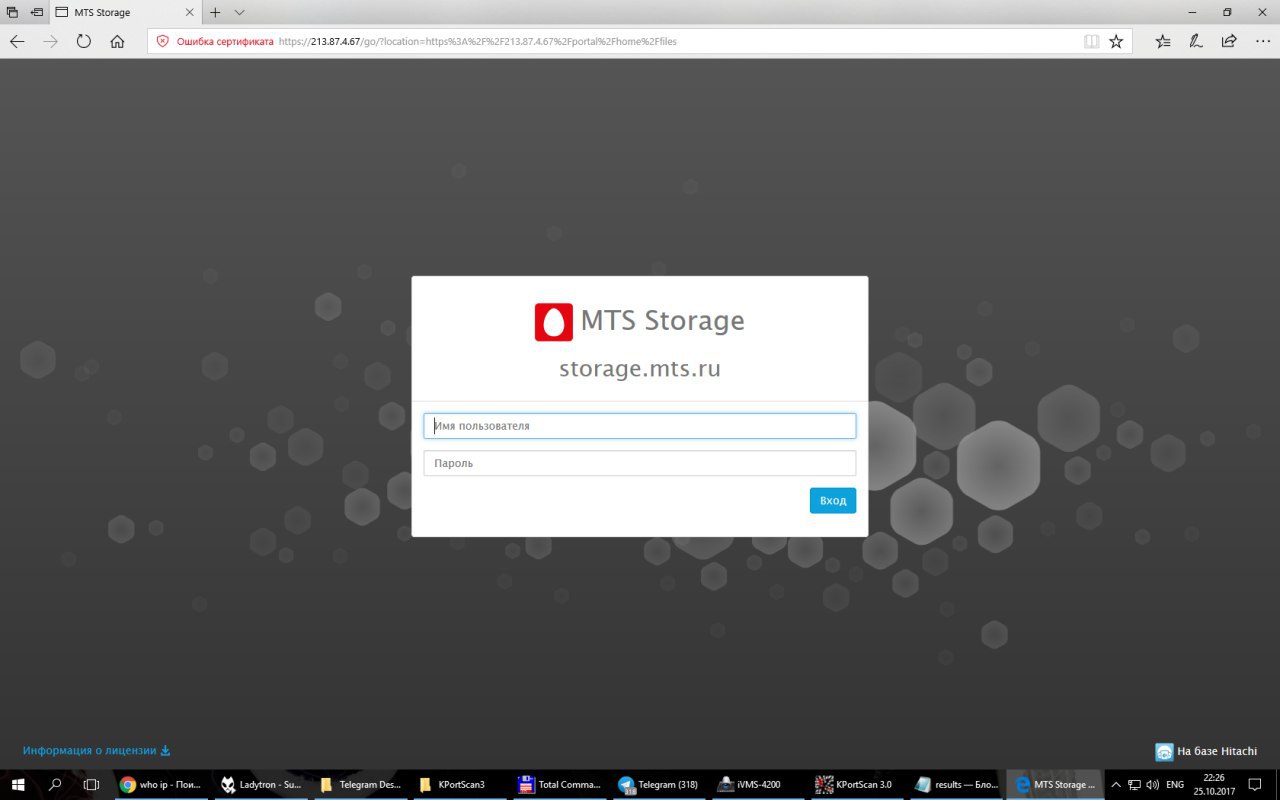Add page to favorites with star
1280x800 pixels.
click(x=1116, y=42)
